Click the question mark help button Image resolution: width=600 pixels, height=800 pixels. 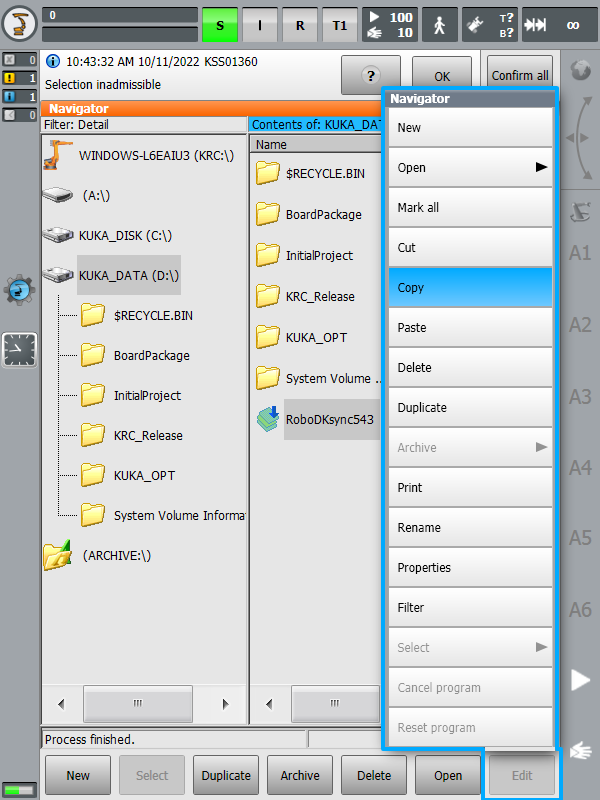[370, 76]
